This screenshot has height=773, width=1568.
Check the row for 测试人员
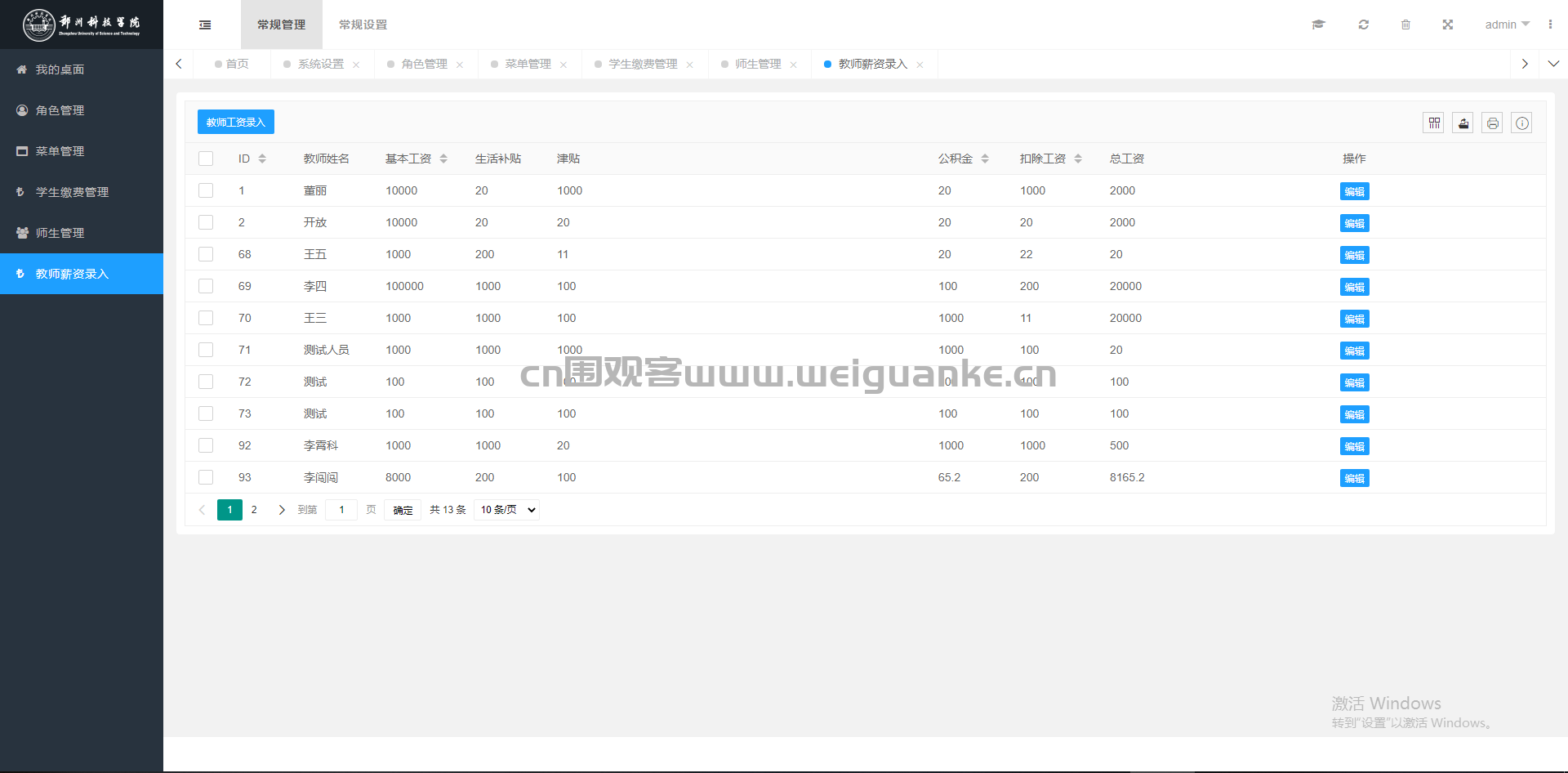point(206,350)
